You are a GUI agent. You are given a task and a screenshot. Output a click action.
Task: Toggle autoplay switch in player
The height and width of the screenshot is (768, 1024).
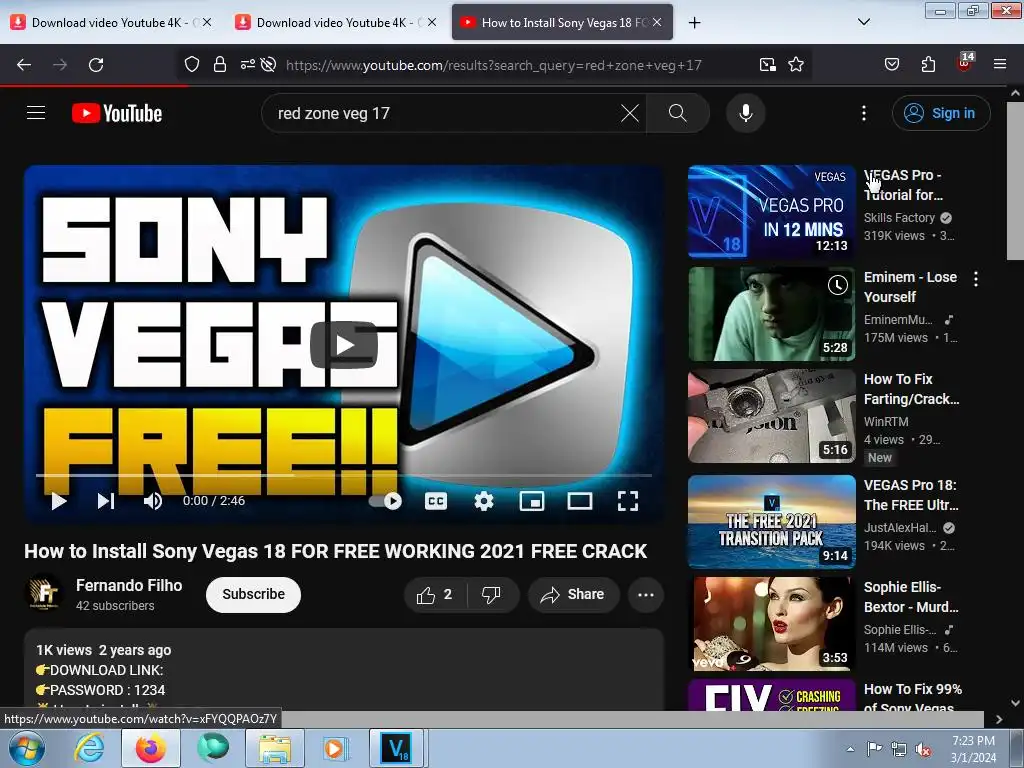tap(385, 501)
